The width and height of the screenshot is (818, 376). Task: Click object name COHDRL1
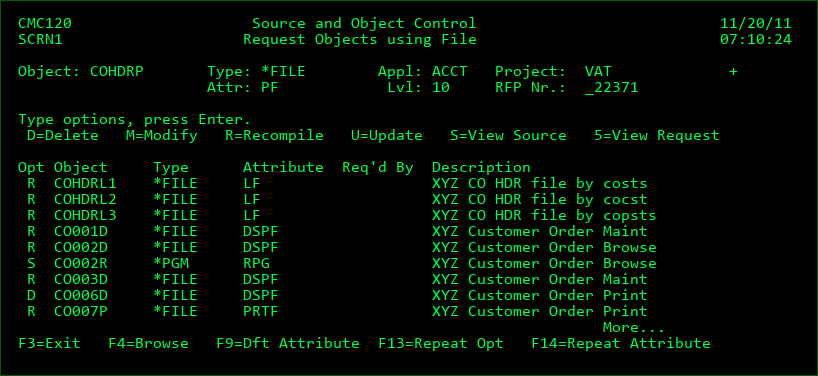(86, 184)
